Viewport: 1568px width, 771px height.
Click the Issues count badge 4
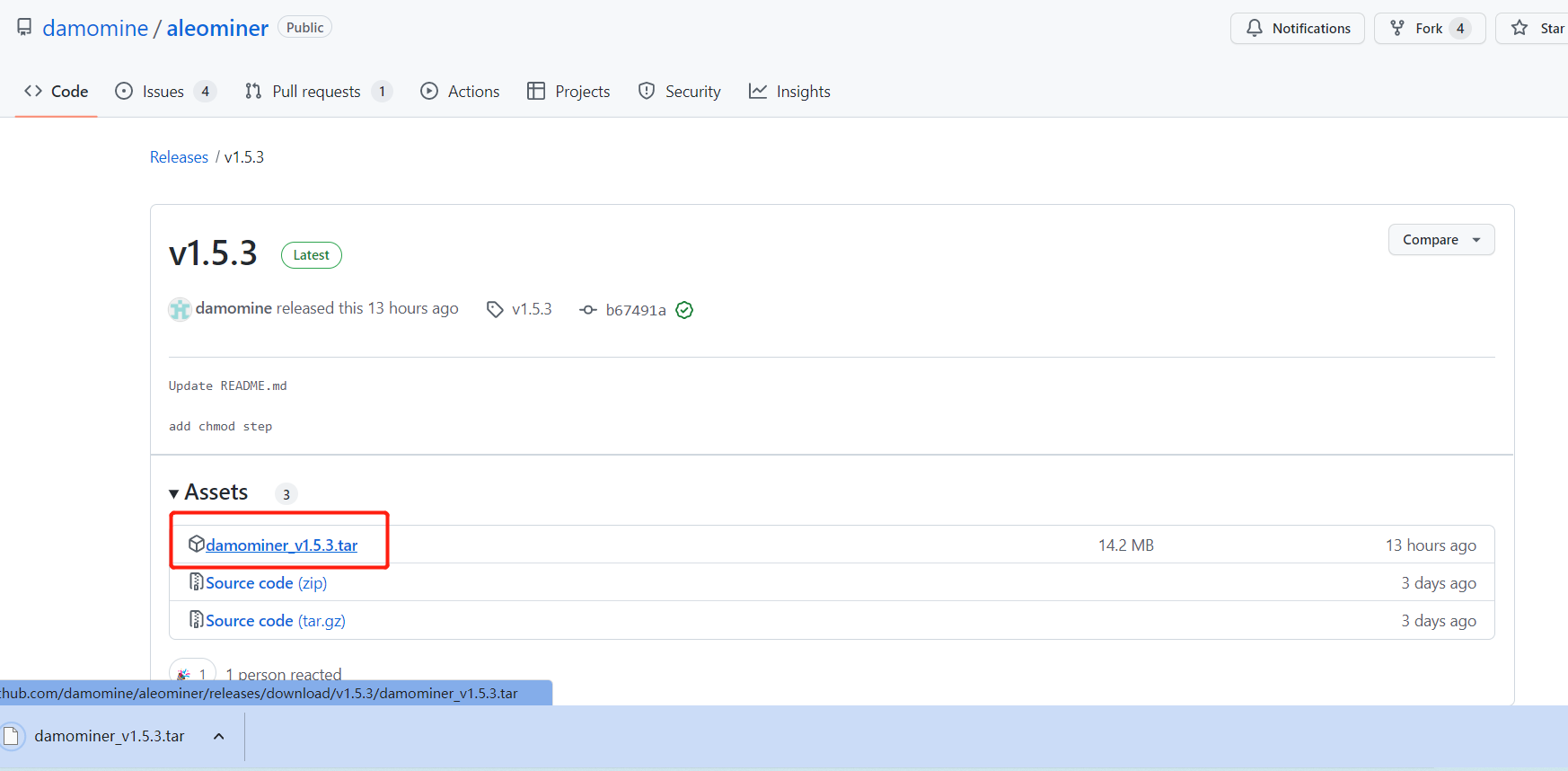205,92
